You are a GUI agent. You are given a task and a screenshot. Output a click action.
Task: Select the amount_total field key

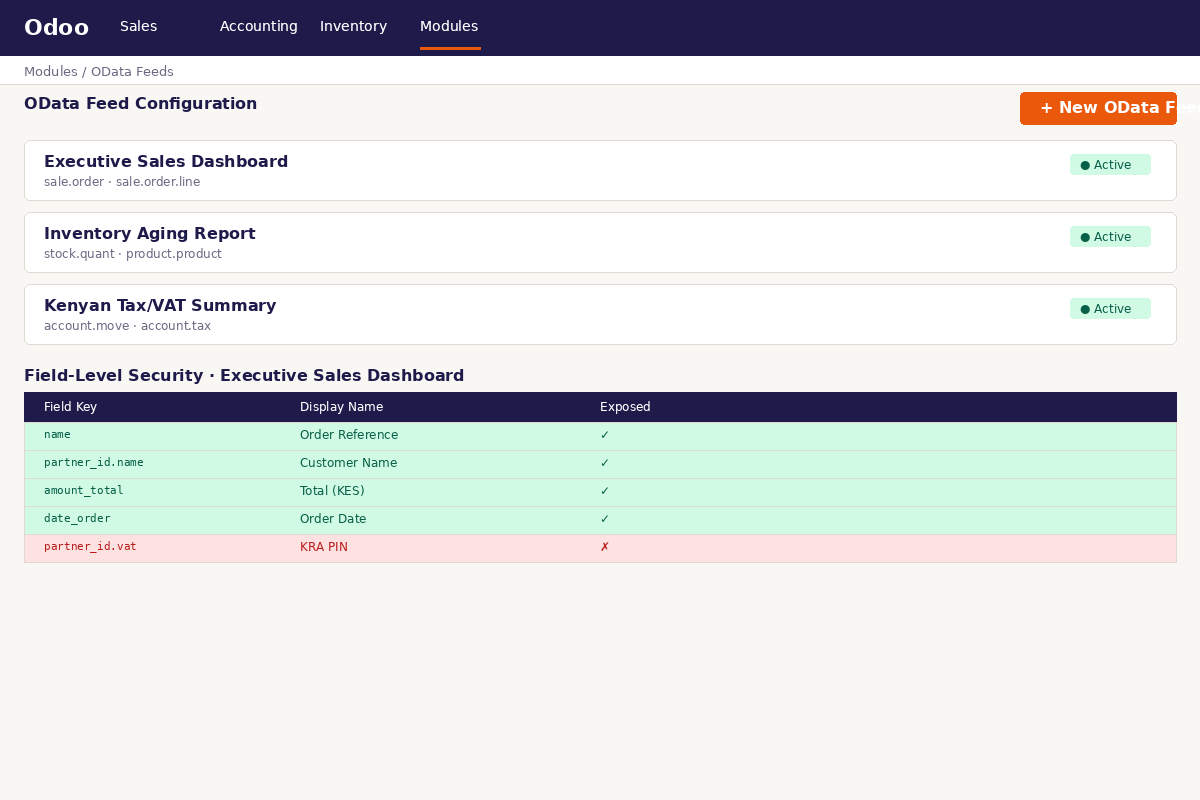(84, 491)
